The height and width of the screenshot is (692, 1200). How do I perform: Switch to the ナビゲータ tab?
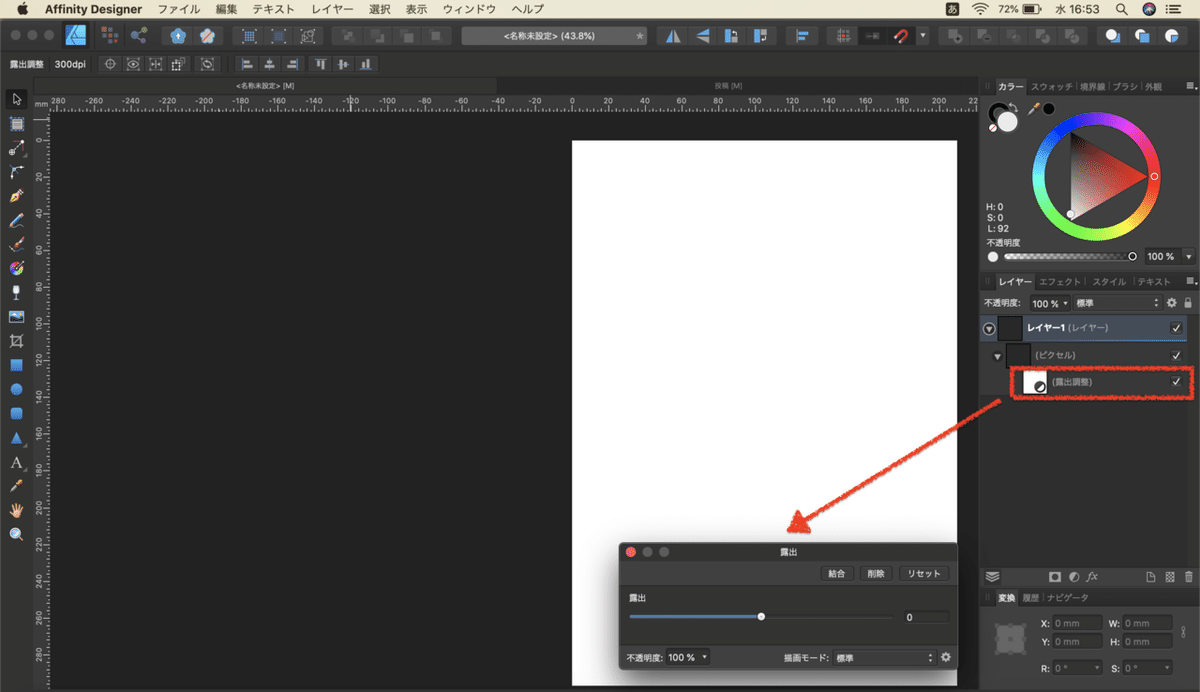coord(1067,598)
